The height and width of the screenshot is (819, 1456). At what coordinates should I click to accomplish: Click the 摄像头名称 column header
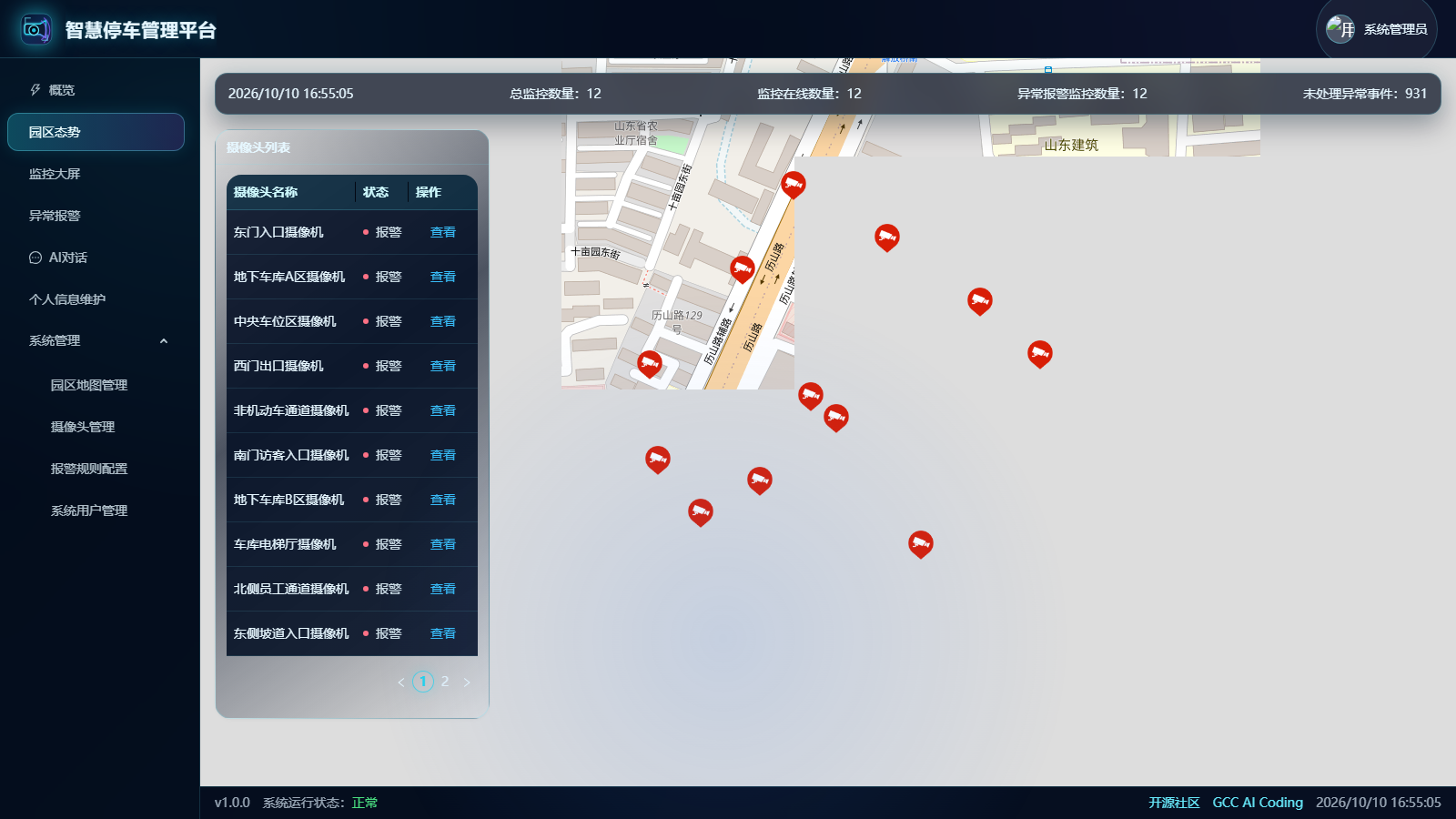point(266,192)
